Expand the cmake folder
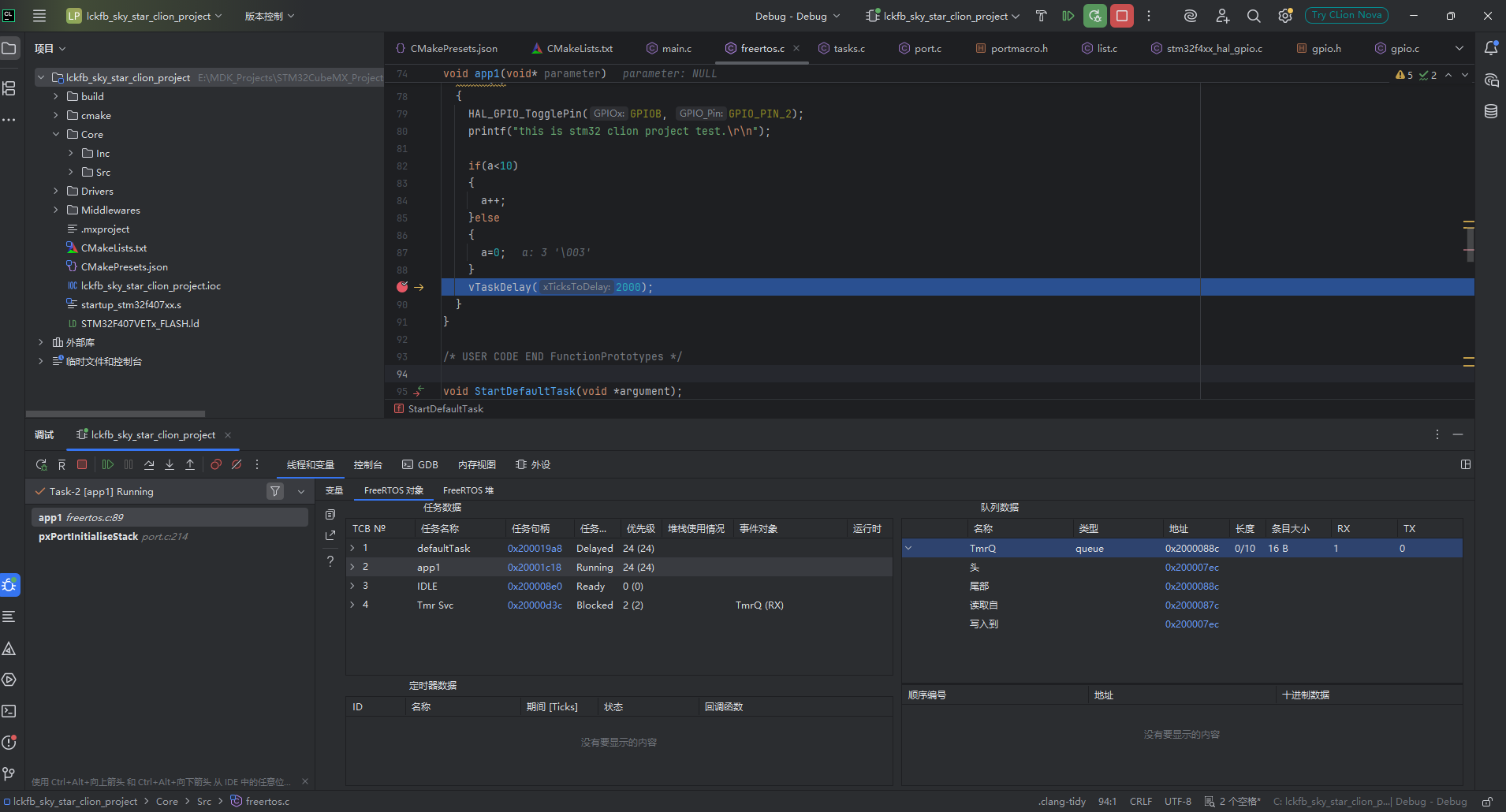This screenshot has width=1506, height=812. pyautogui.click(x=56, y=115)
